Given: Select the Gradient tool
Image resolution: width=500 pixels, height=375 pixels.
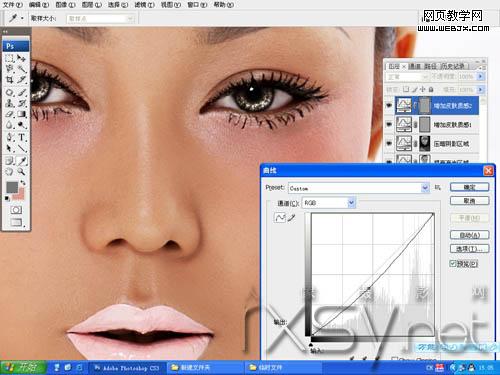Looking at the screenshot, I should (x=22, y=114).
